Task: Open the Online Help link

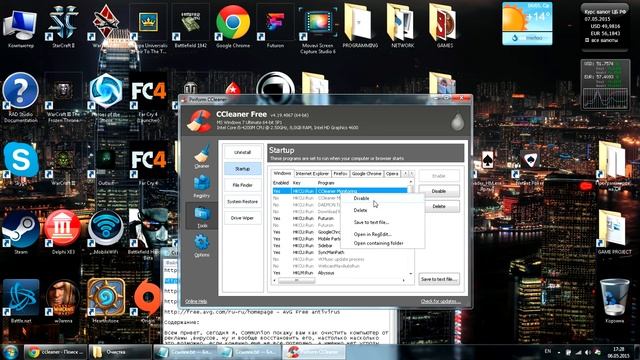Action: (196, 301)
